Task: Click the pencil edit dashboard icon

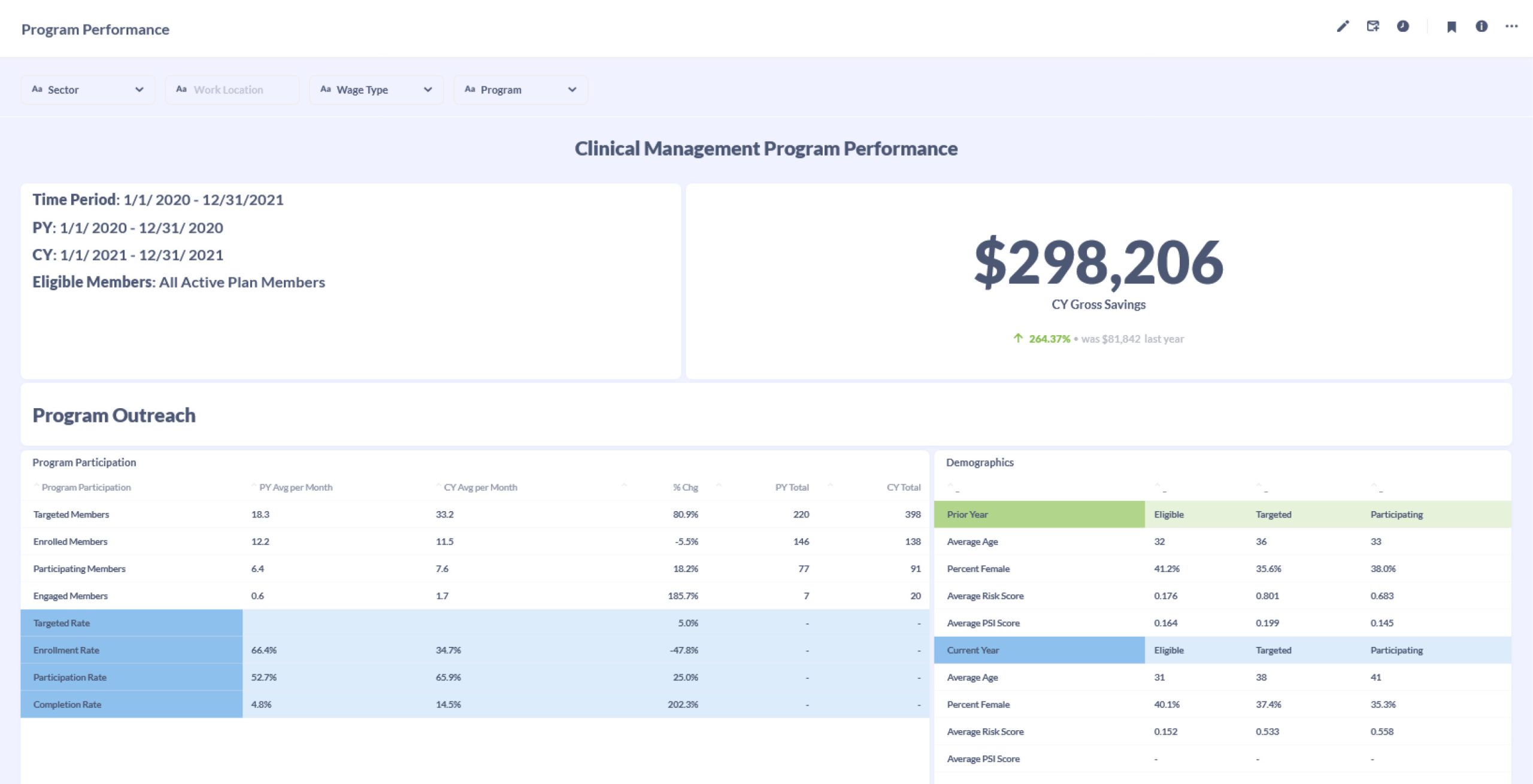Action: (x=1343, y=26)
